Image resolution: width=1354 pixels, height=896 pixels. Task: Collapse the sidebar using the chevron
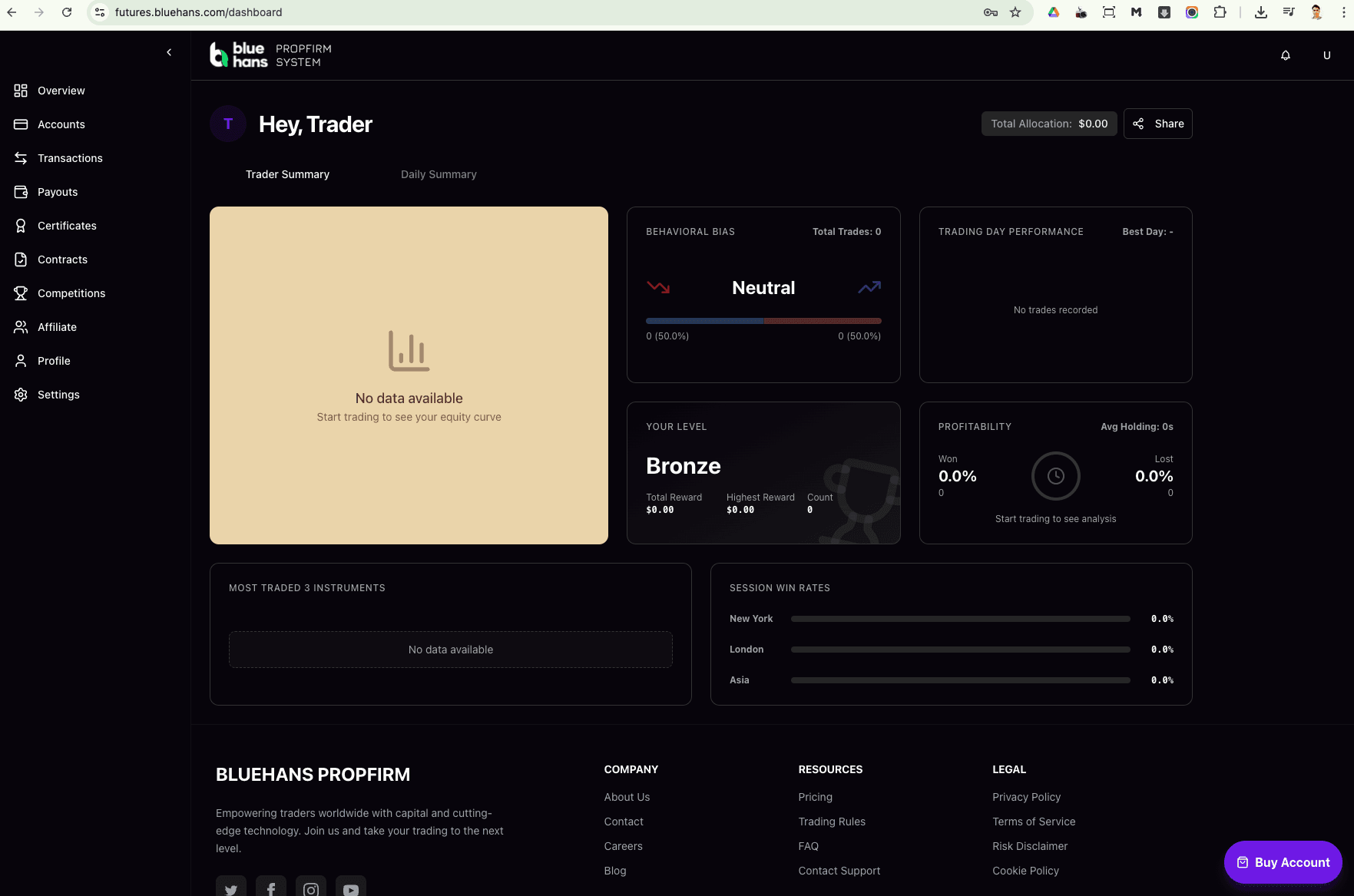click(x=169, y=51)
